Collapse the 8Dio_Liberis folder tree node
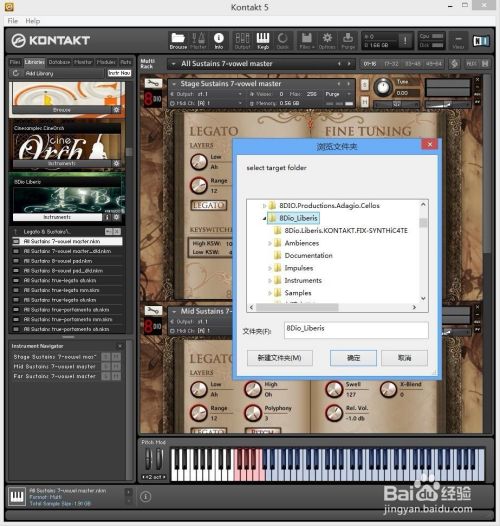The width and height of the screenshot is (500, 526). coord(264,218)
